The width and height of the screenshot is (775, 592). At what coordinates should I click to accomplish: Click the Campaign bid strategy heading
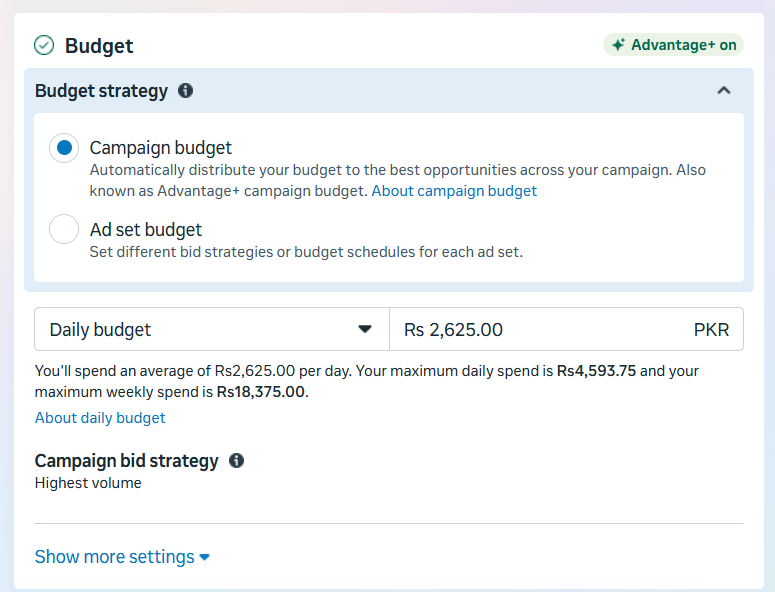click(x=127, y=461)
